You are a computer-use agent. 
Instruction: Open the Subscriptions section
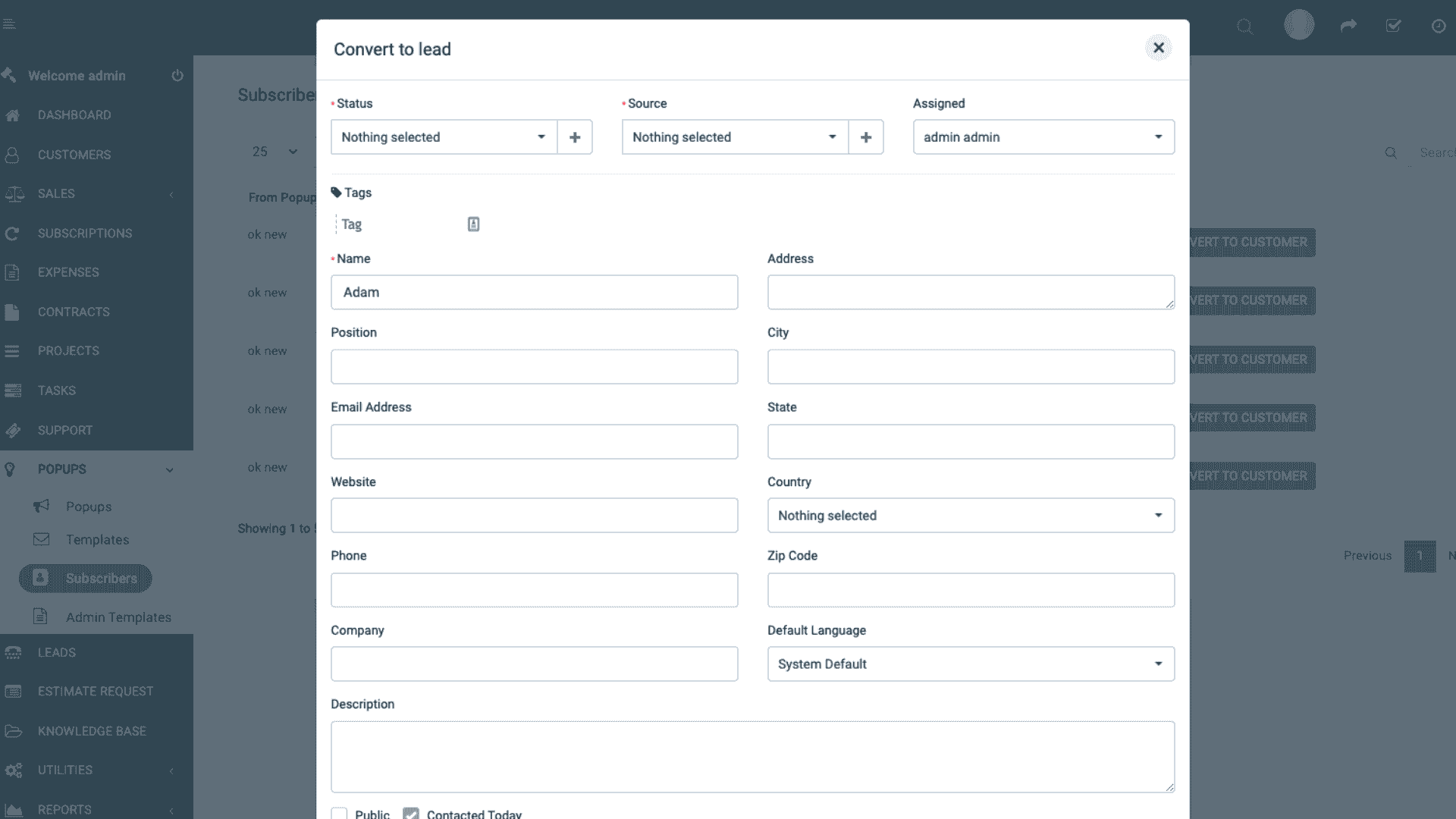(13, 233)
